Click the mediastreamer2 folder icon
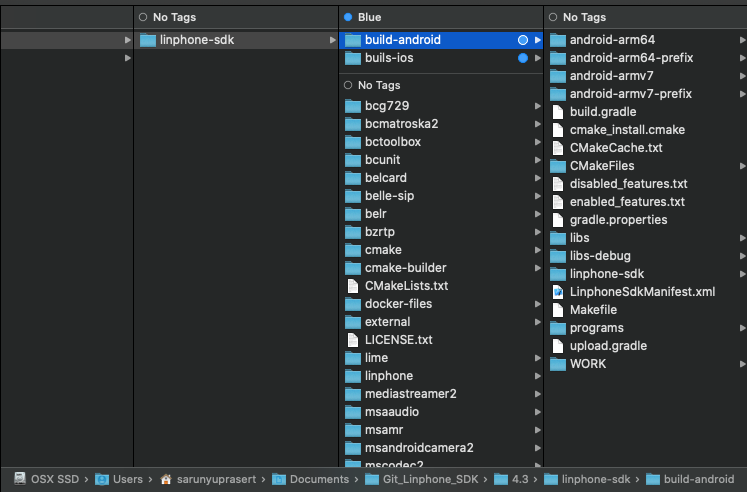Image resolution: width=747 pixels, height=492 pixels. click(353, 394)
